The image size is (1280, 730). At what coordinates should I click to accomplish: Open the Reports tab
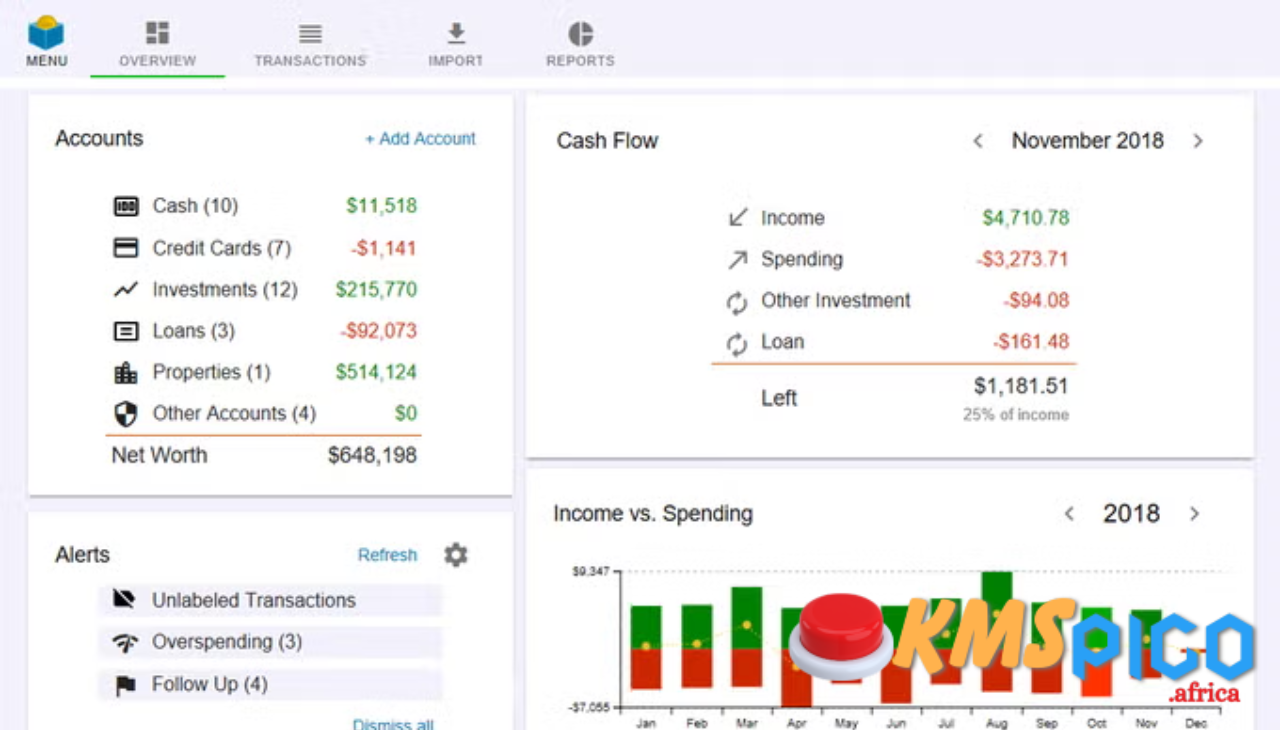point(580,45)
